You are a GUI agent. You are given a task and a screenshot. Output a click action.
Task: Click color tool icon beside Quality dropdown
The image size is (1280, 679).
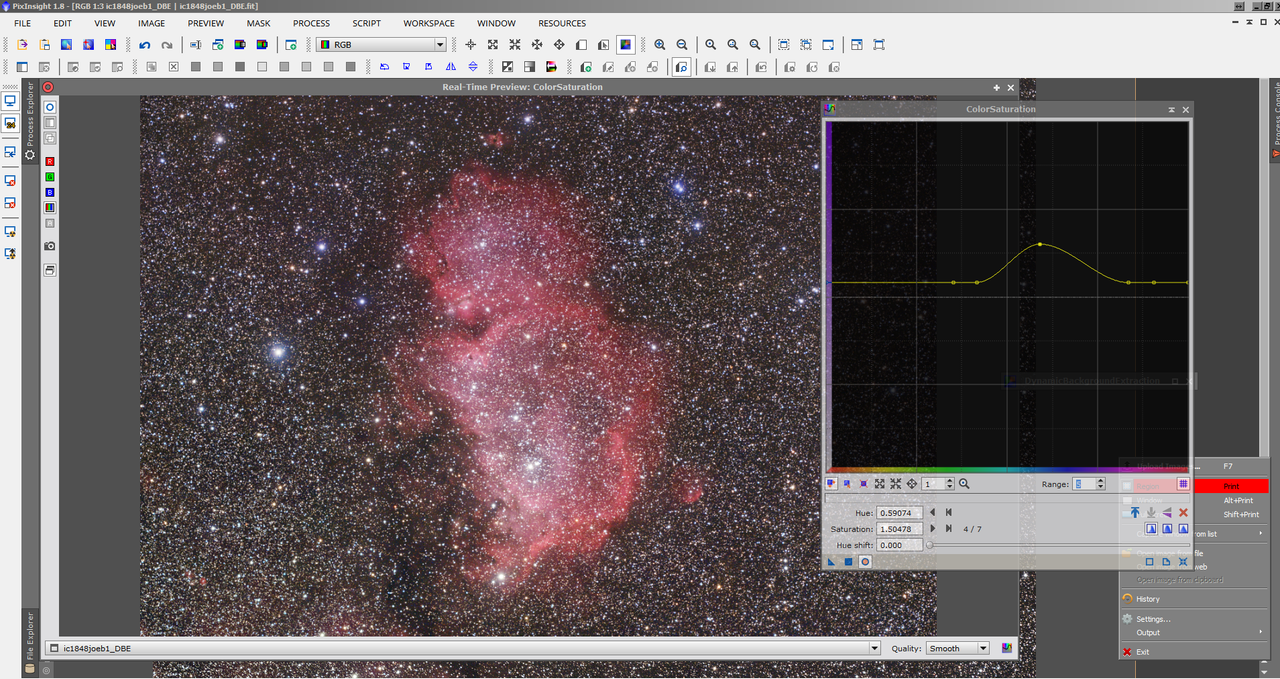1007,648
